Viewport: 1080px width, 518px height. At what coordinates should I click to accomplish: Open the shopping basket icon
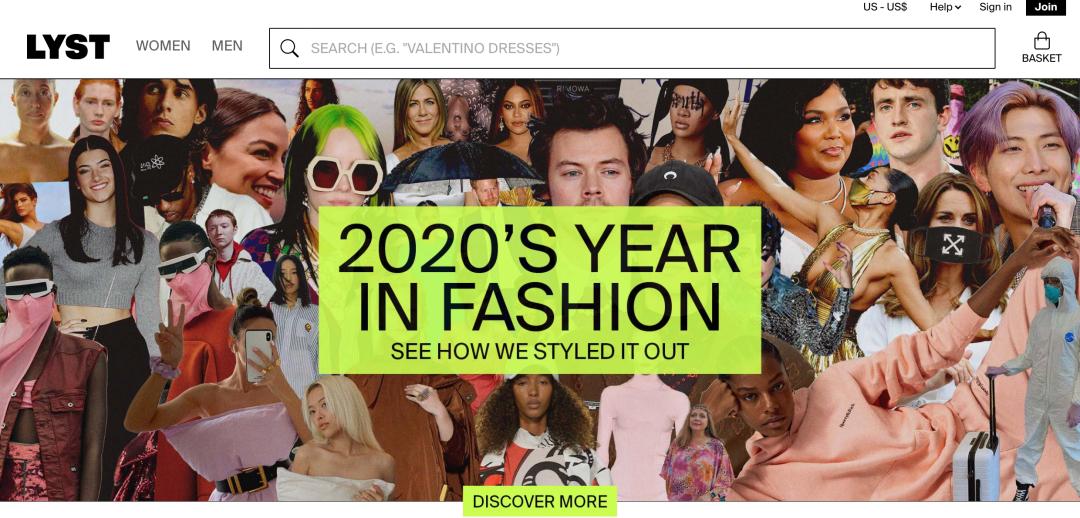(x=1041, y=41)
